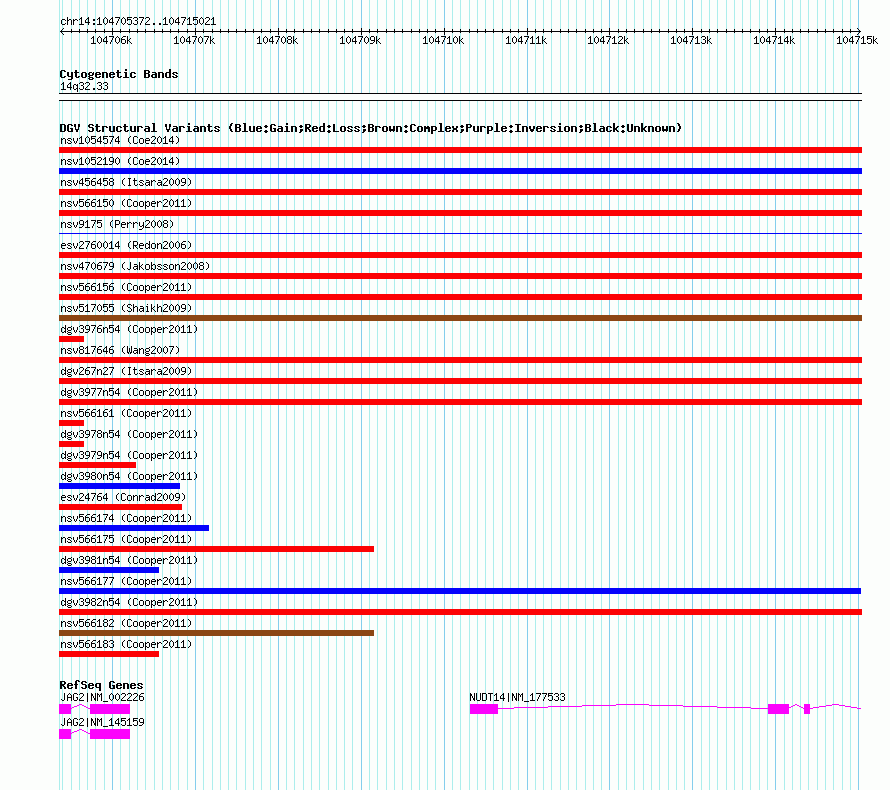Select the brown nsv566182 complex bar

tap(216, 633)
